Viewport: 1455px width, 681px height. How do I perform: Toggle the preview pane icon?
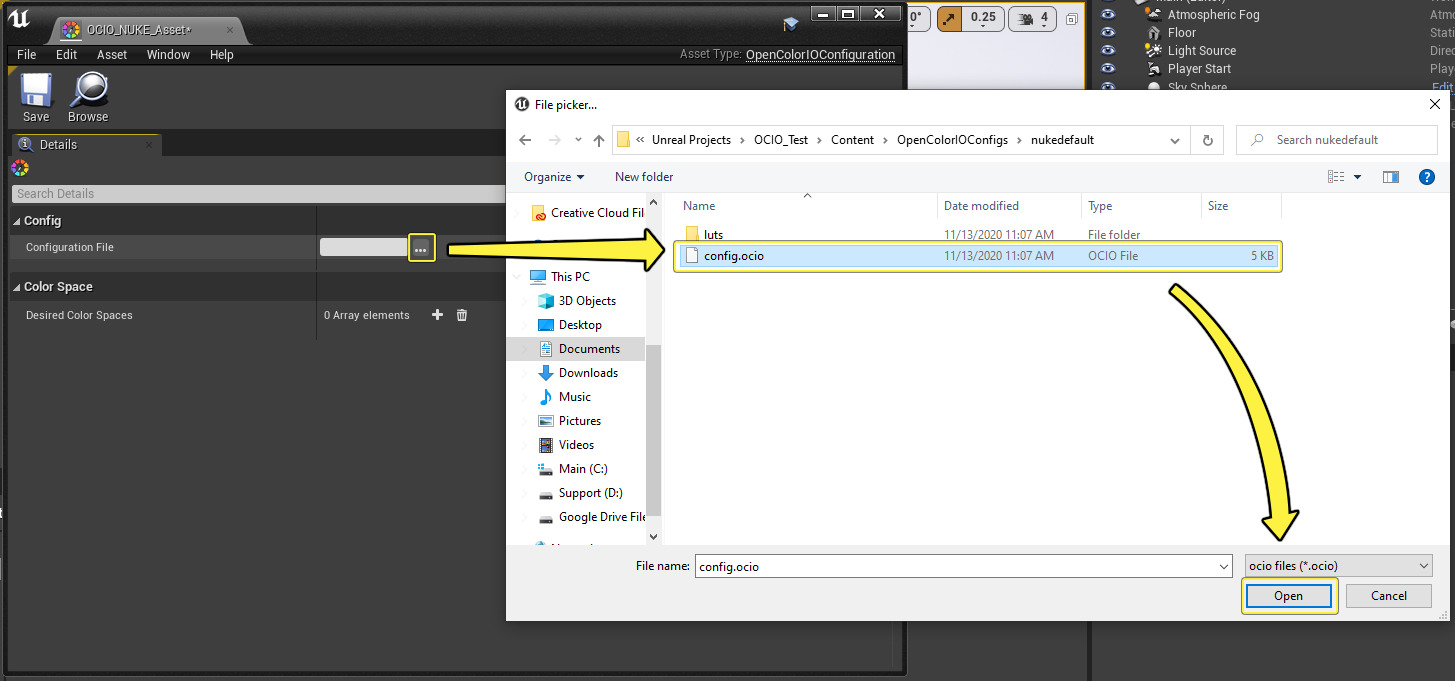pos(1390,177)
